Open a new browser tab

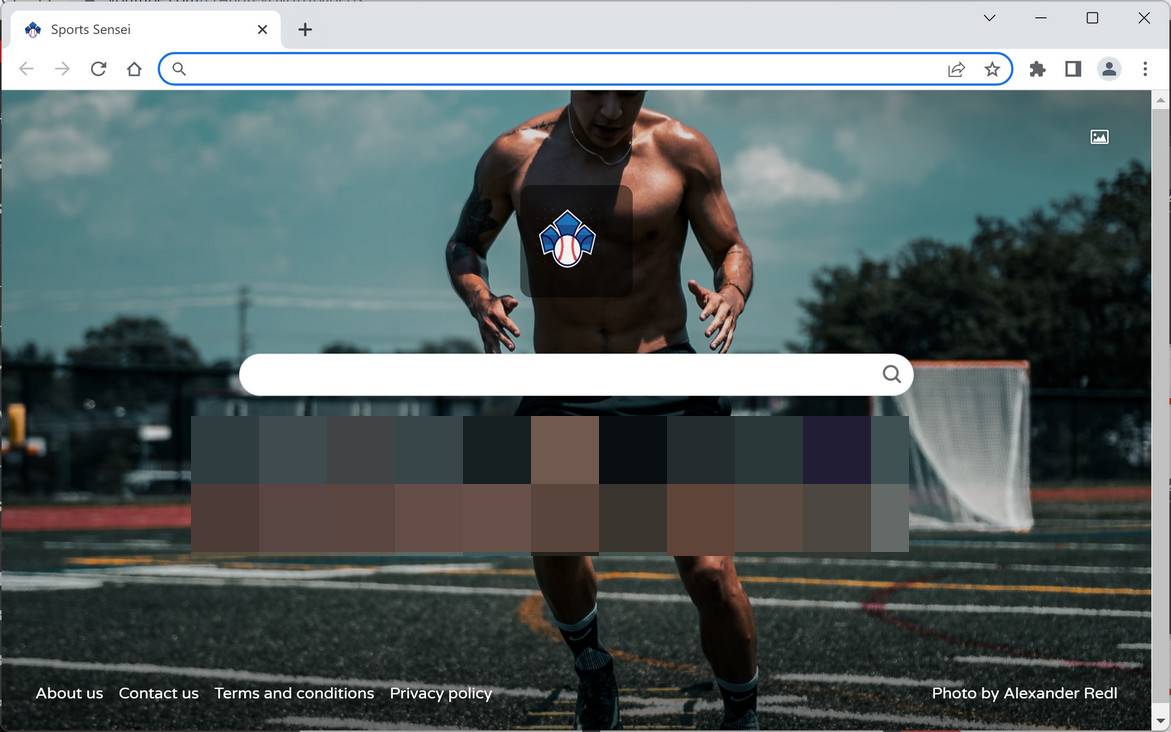click(305, 29)
